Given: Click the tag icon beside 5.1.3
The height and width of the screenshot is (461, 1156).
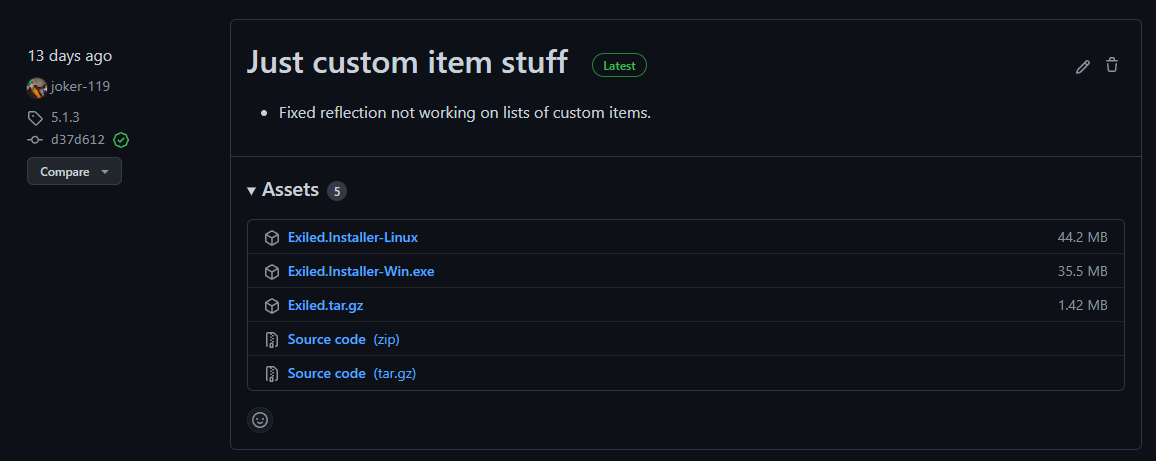Looking at the screenshot, I should [36, 117].
